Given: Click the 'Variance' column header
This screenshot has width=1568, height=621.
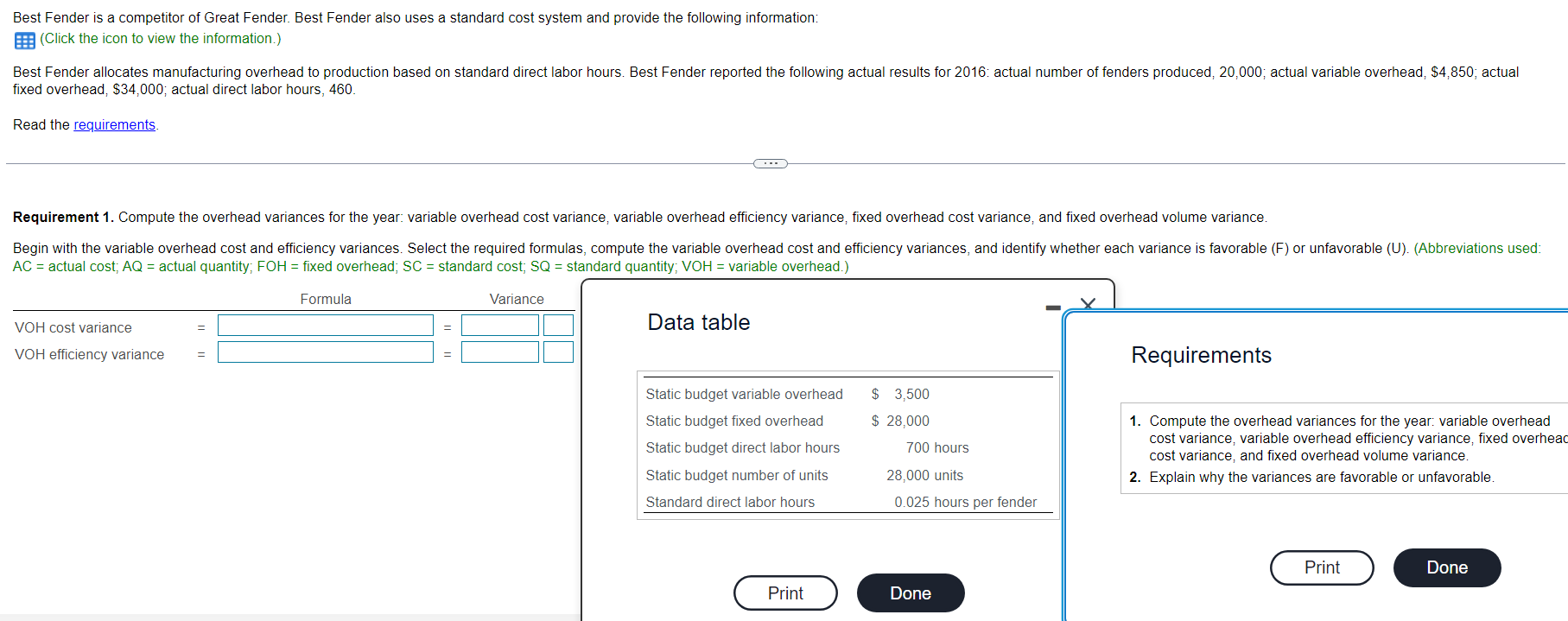Looking at the screenshot, I should [x=517, y=300].
